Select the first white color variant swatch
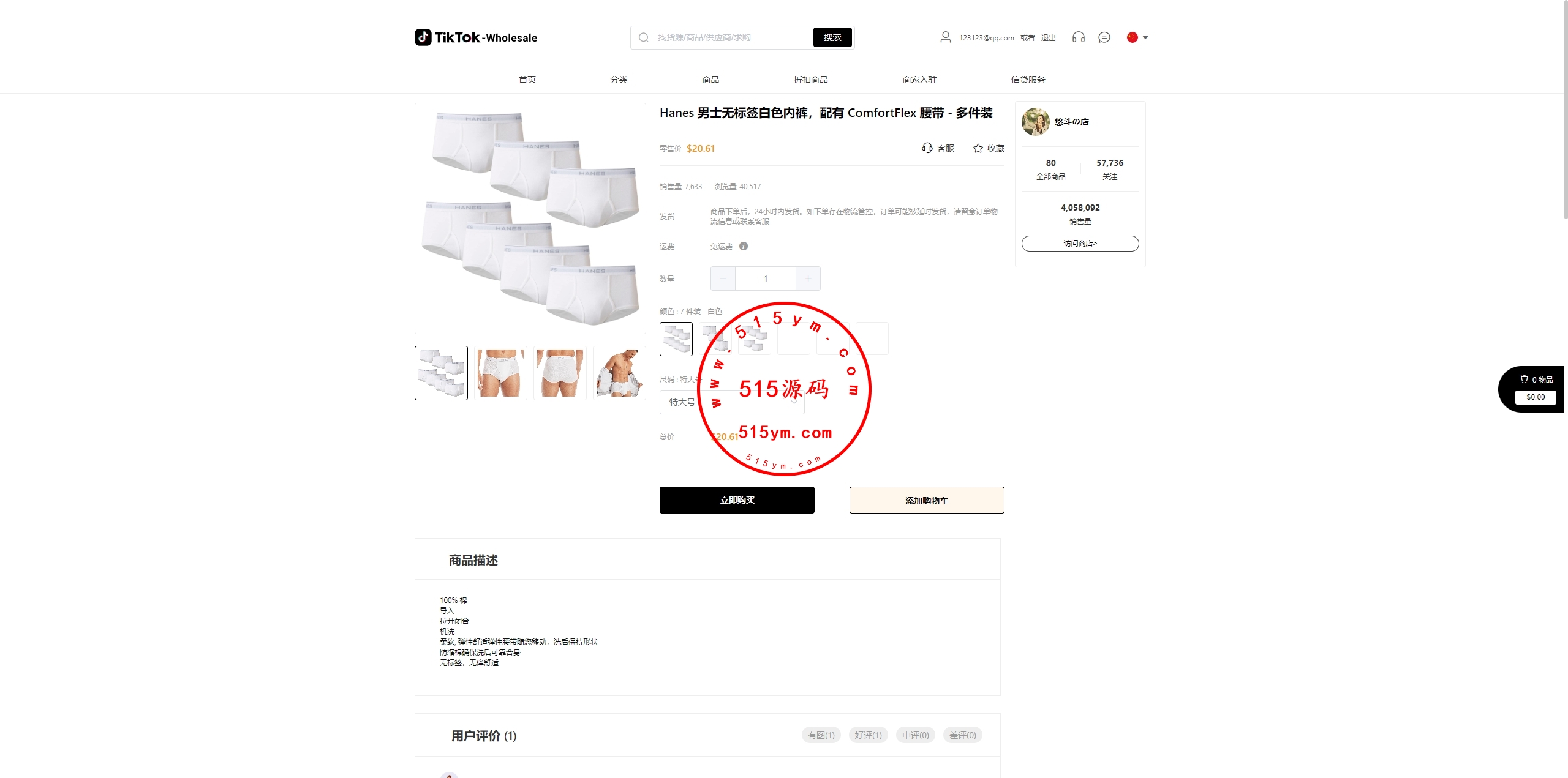This screenshot has width=1568, height=778. tap(676, 339)
